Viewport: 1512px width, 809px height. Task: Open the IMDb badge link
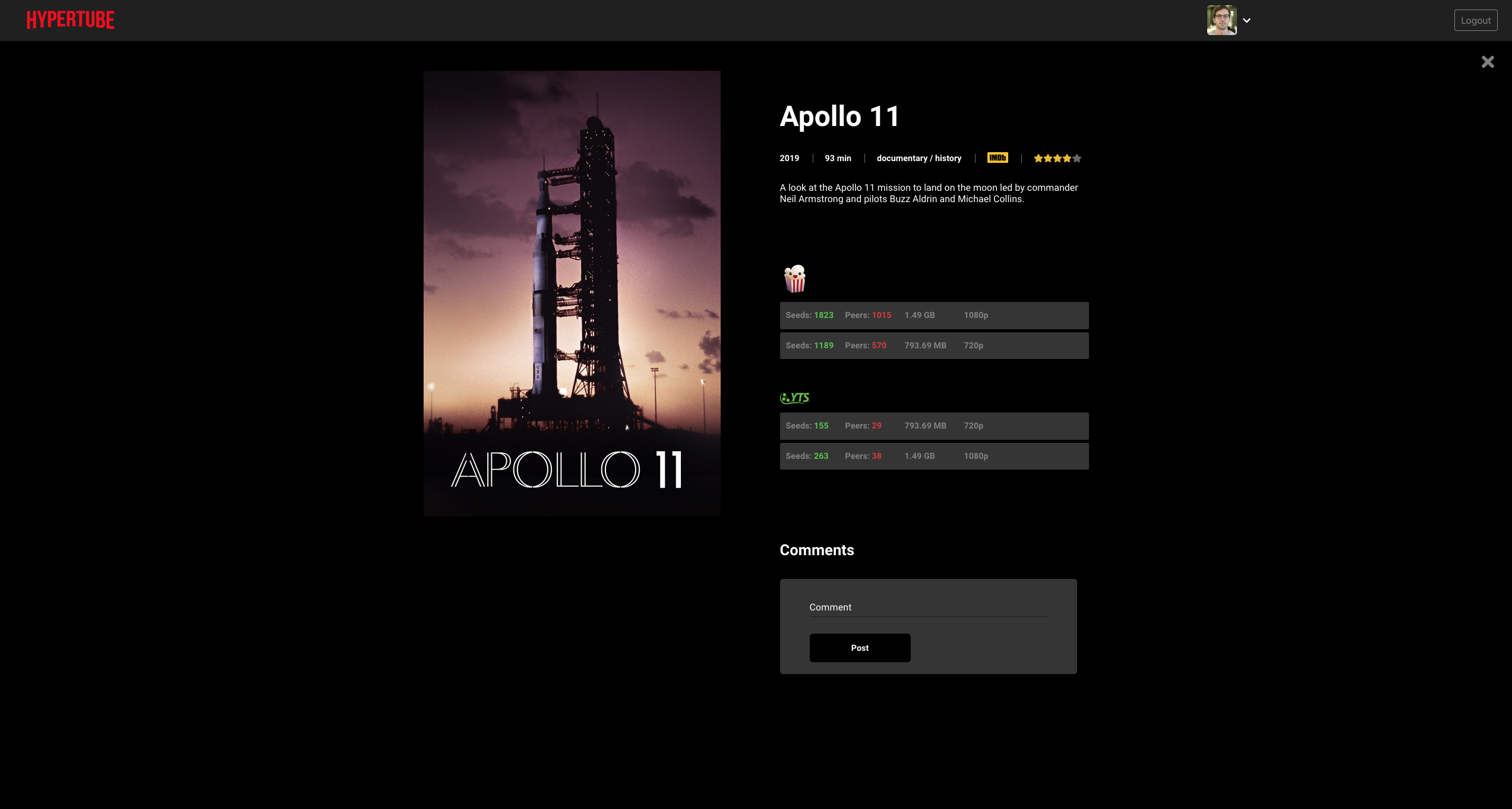pyautogui.click(x=997, y=158)
